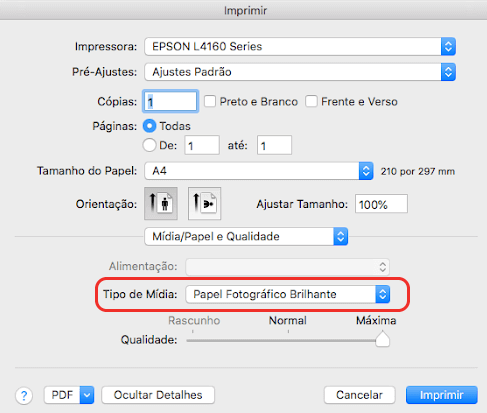487x413 pixels.
Task: Click the Imprimir button
Action: point(442,395)
